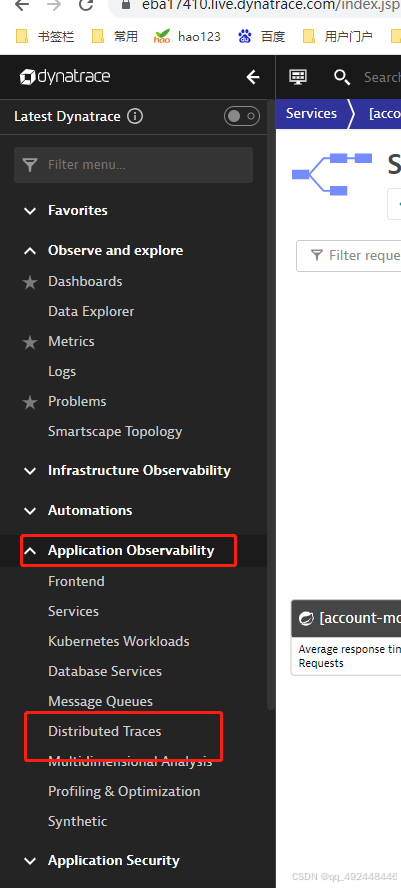Open Database Services
Screen dimensions: 401x888
pos(105,672)
